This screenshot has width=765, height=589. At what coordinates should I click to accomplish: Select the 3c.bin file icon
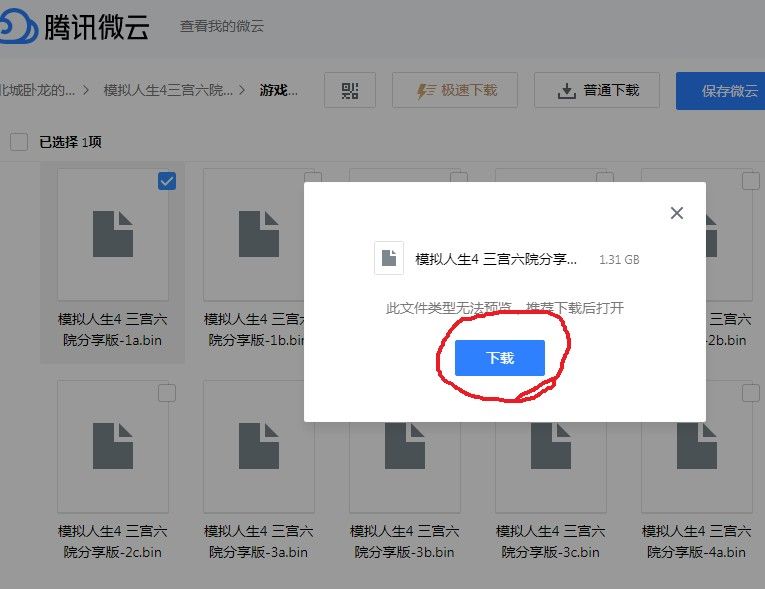pyautogui.click(x=550, y=446)
